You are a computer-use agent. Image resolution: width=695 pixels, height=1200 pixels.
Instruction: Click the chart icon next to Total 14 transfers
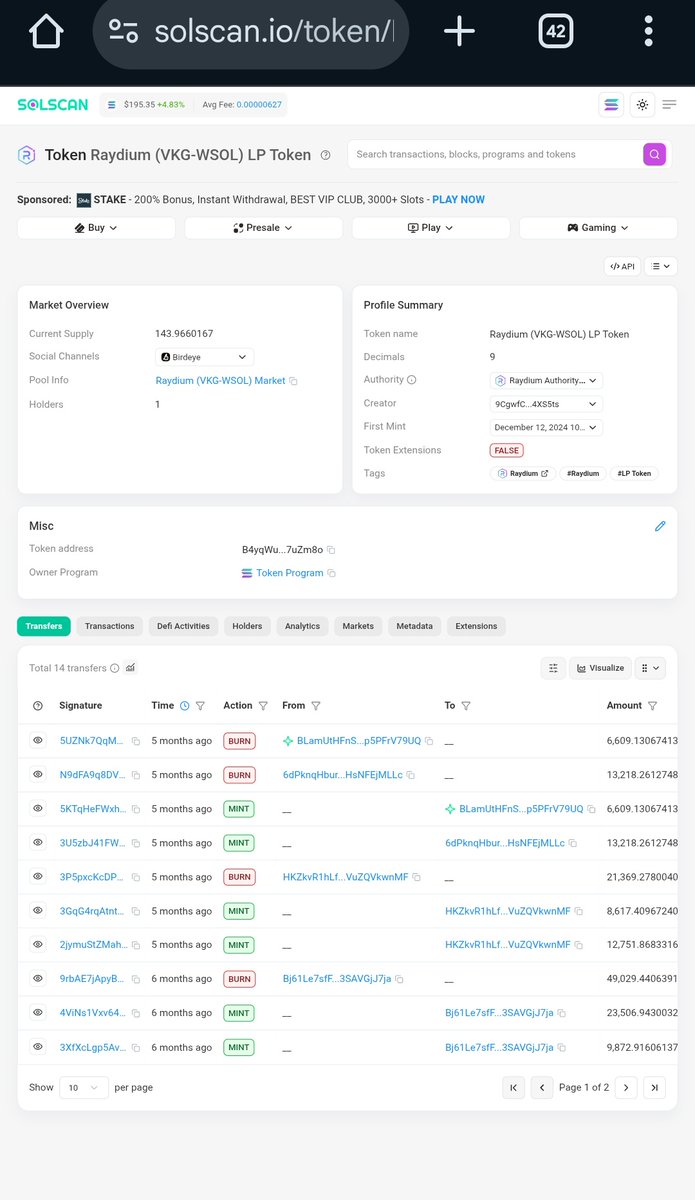pos(130,668)
